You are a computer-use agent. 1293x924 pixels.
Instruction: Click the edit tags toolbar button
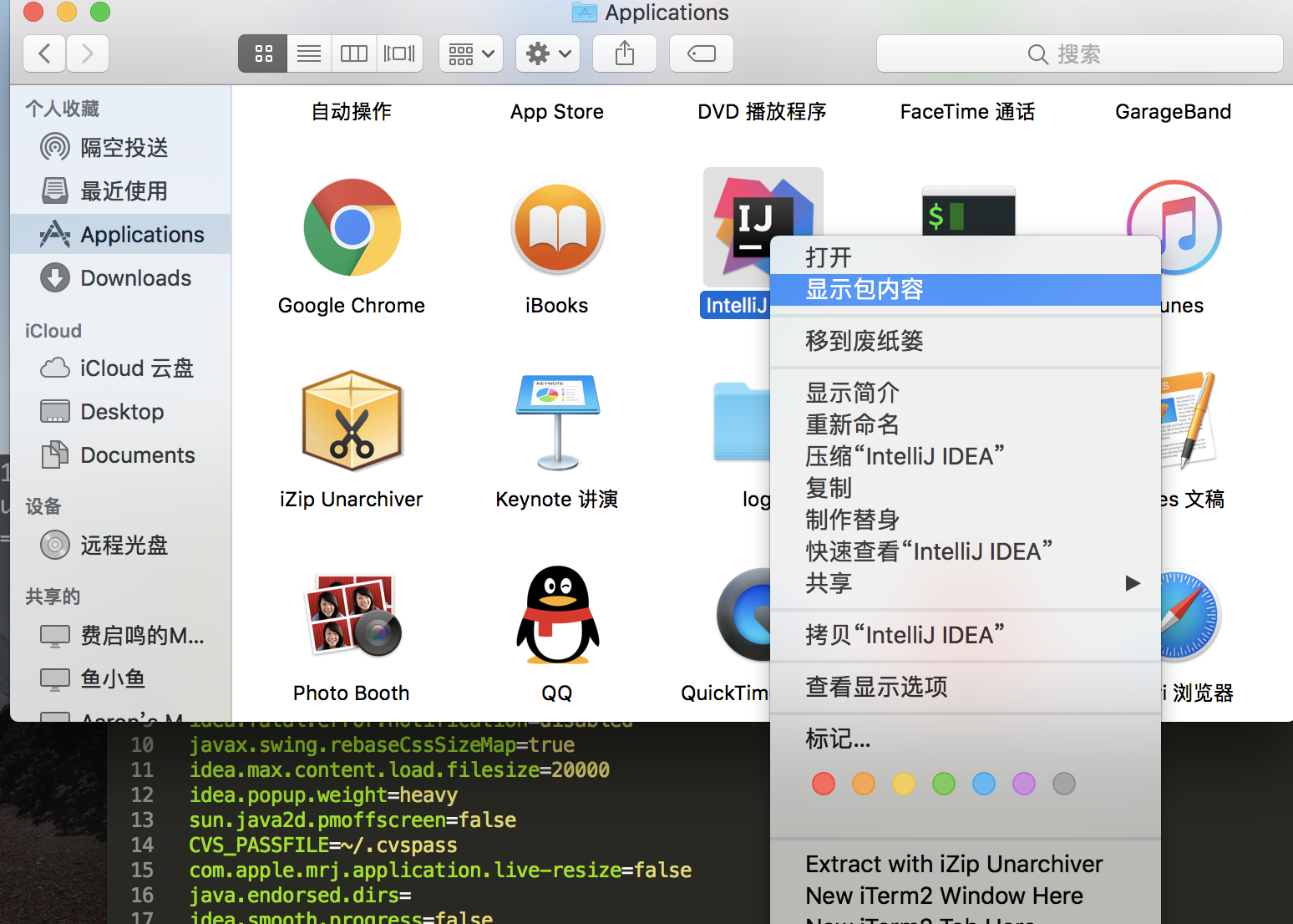point(702,53)
